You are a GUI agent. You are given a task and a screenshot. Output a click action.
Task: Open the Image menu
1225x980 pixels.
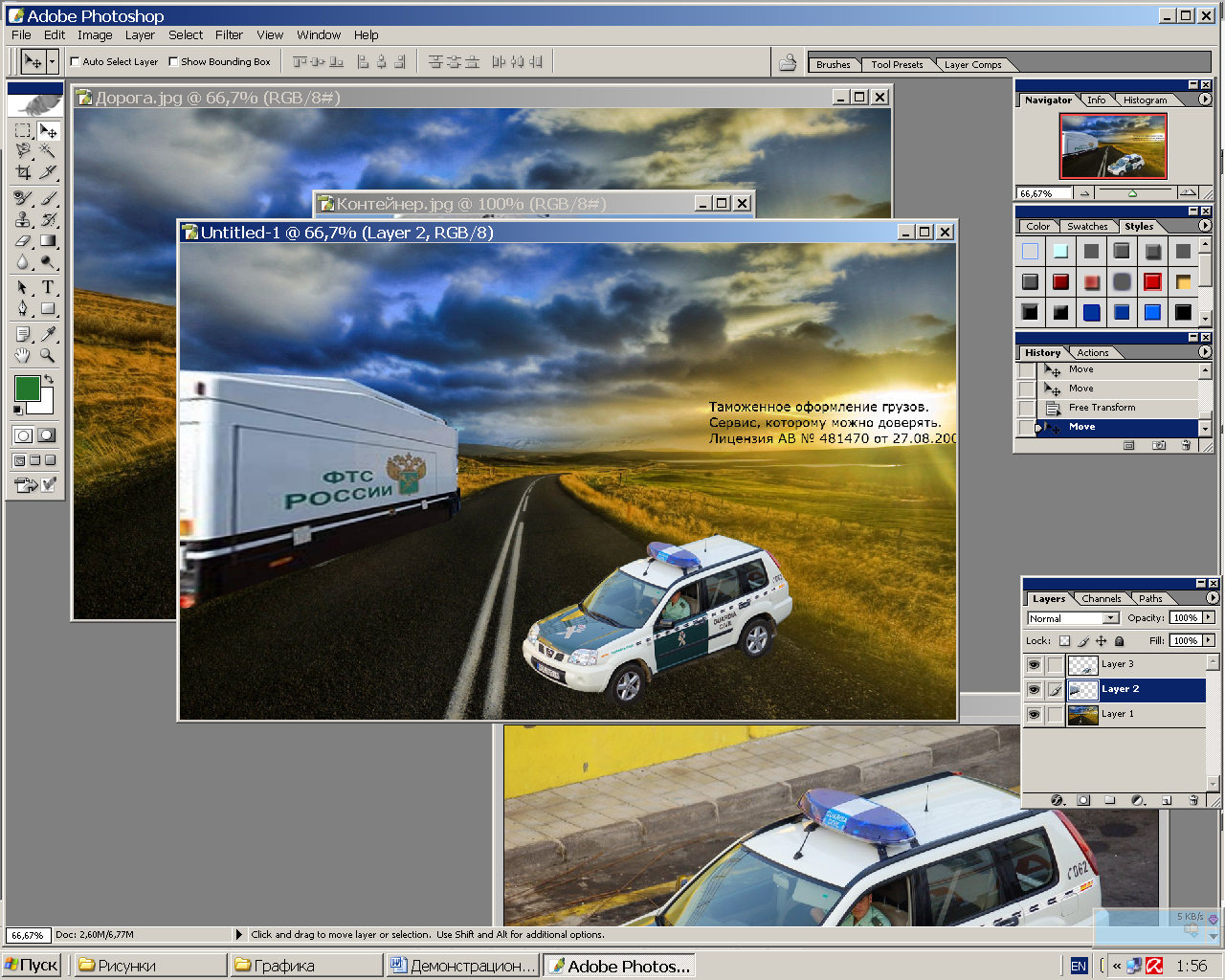pos(95,34)
